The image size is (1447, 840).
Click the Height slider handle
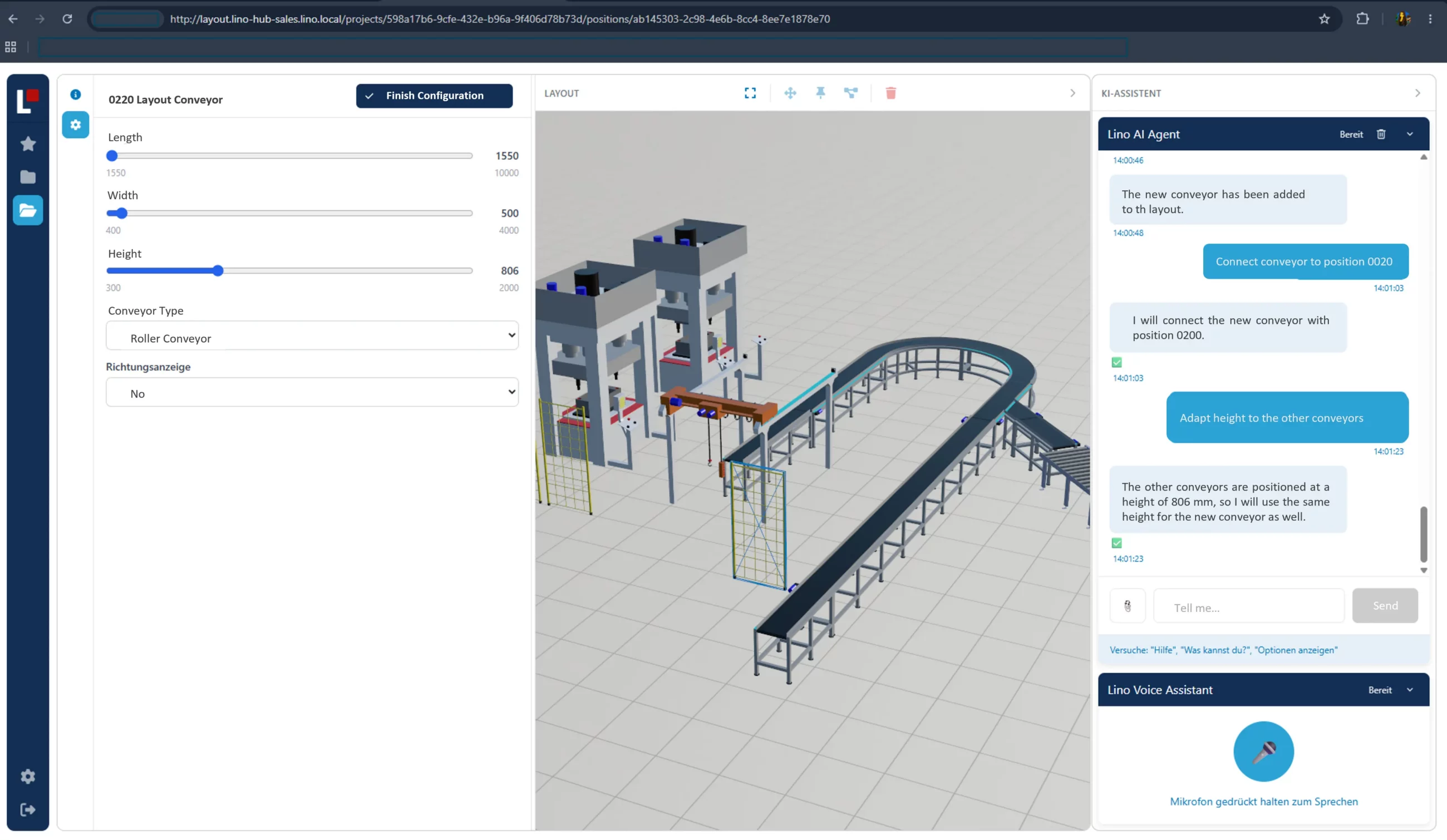pos(218,271)
